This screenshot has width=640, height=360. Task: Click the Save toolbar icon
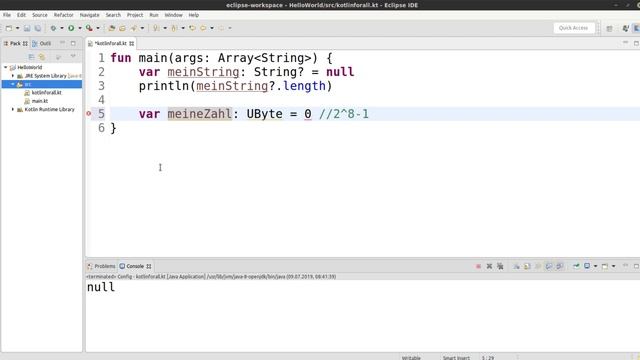click(27, 28)
